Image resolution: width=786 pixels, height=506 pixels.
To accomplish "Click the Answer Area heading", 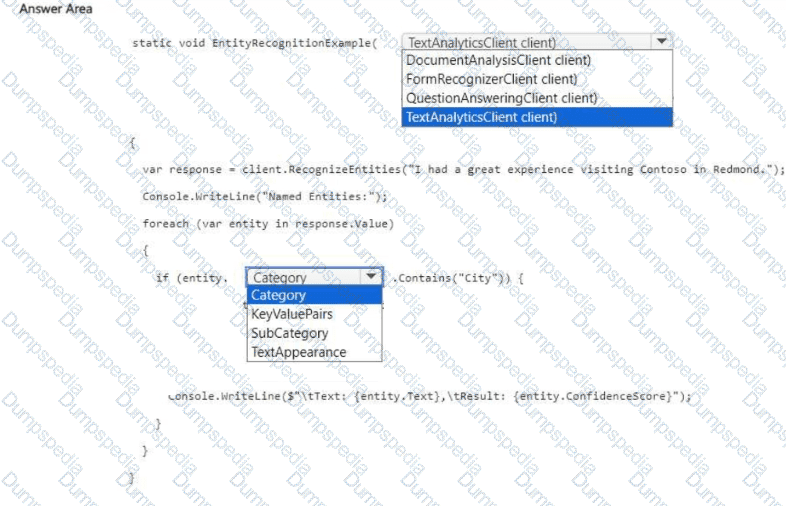I will (x=53, y=8).
